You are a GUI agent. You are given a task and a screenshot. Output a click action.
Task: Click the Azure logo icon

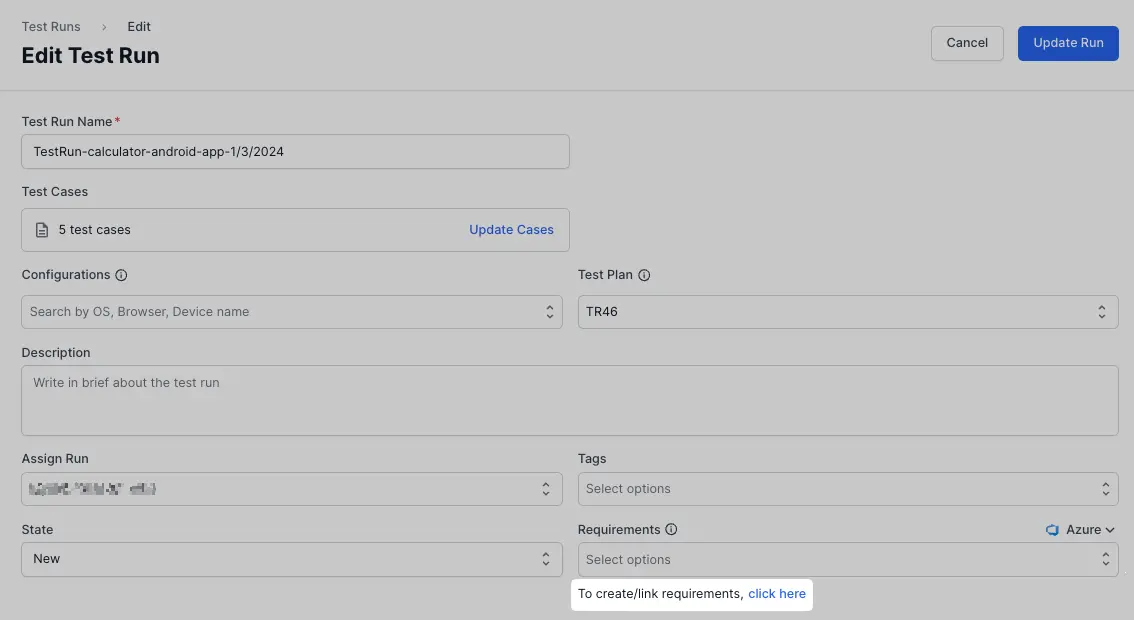coord(1052,530)
